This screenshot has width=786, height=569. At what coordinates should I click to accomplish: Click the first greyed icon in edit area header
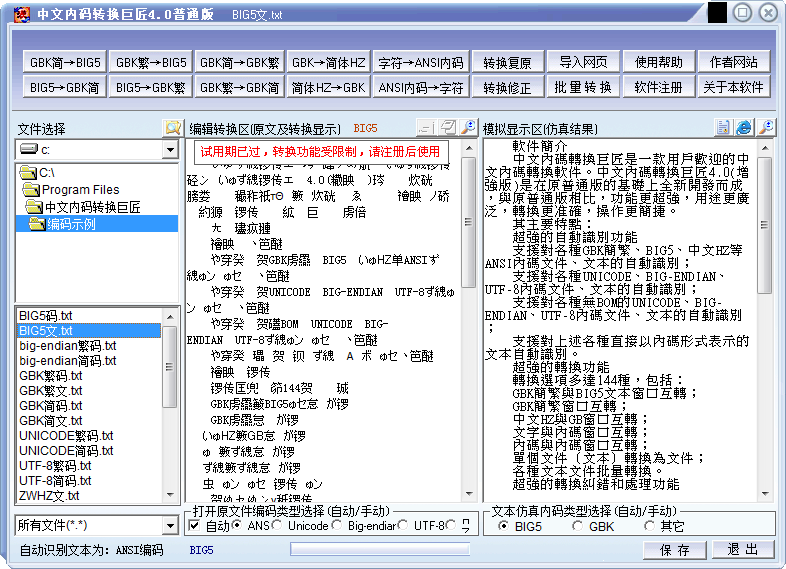pos(427,128)
